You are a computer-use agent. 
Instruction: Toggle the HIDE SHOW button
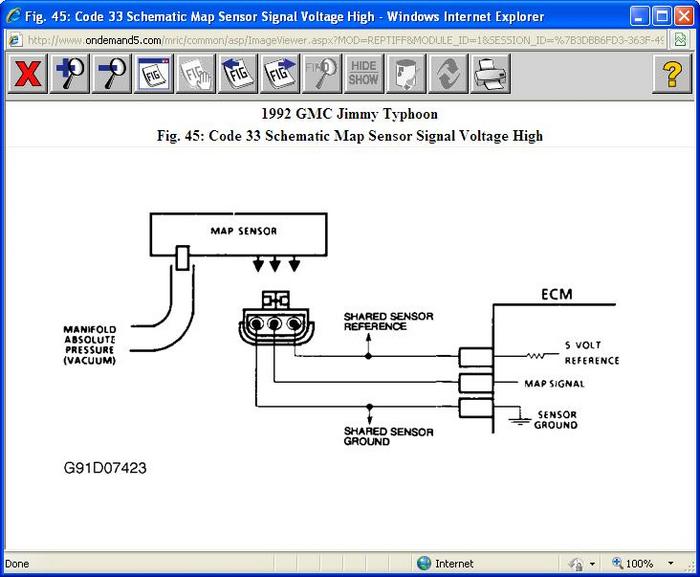pyautogui.click(x=364, y=74)
